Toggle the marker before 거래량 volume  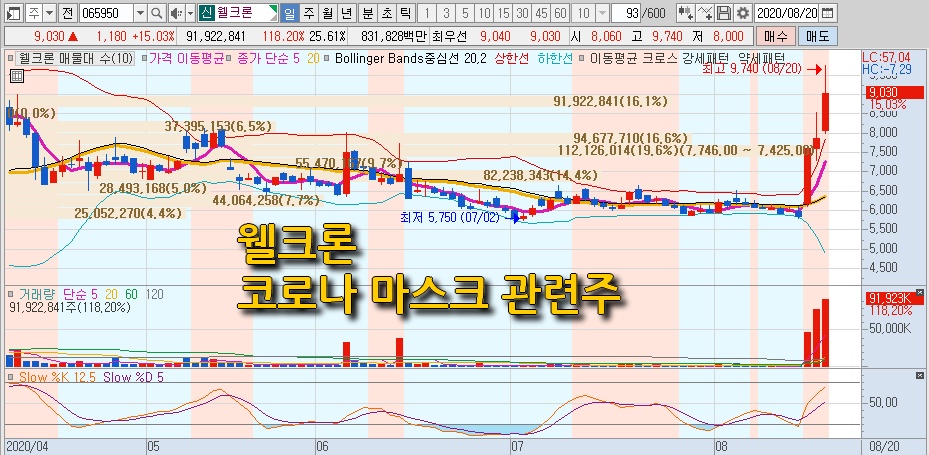click(11, 294)
